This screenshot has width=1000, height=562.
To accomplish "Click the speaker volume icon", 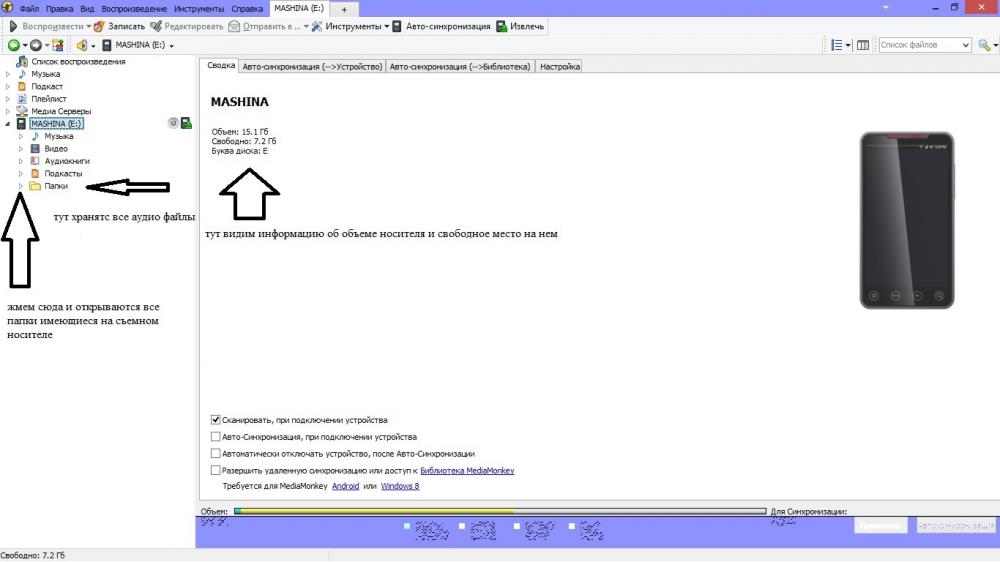I will pos(82,45).
